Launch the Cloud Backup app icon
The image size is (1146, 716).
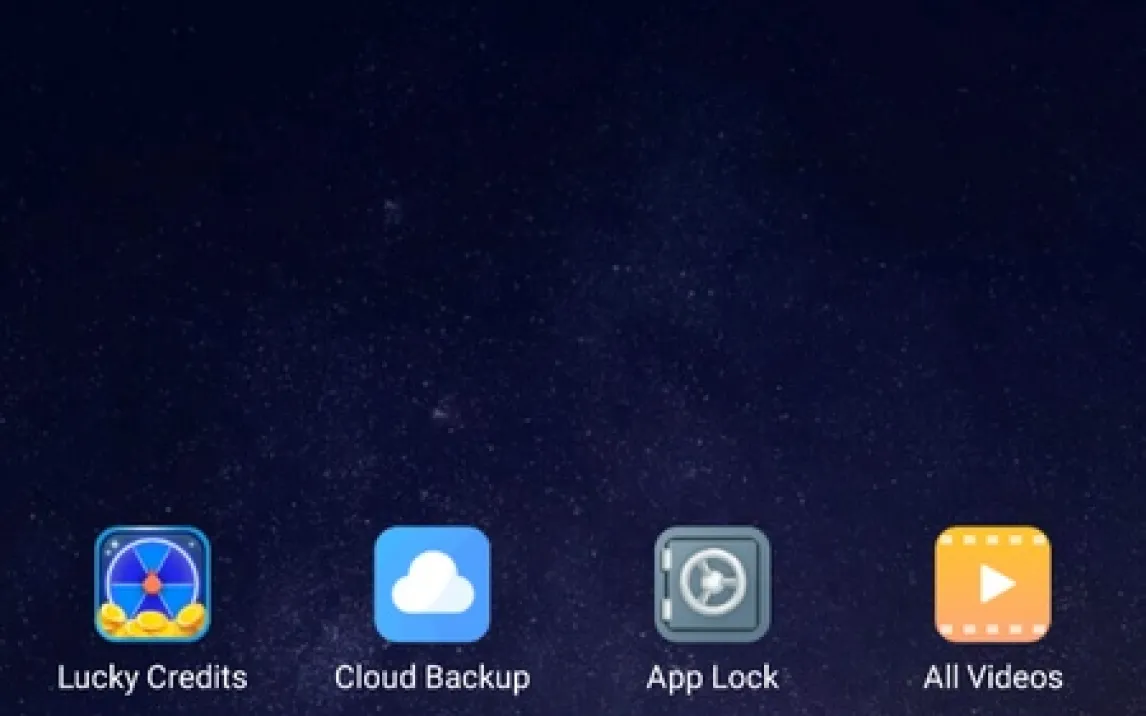432,584
